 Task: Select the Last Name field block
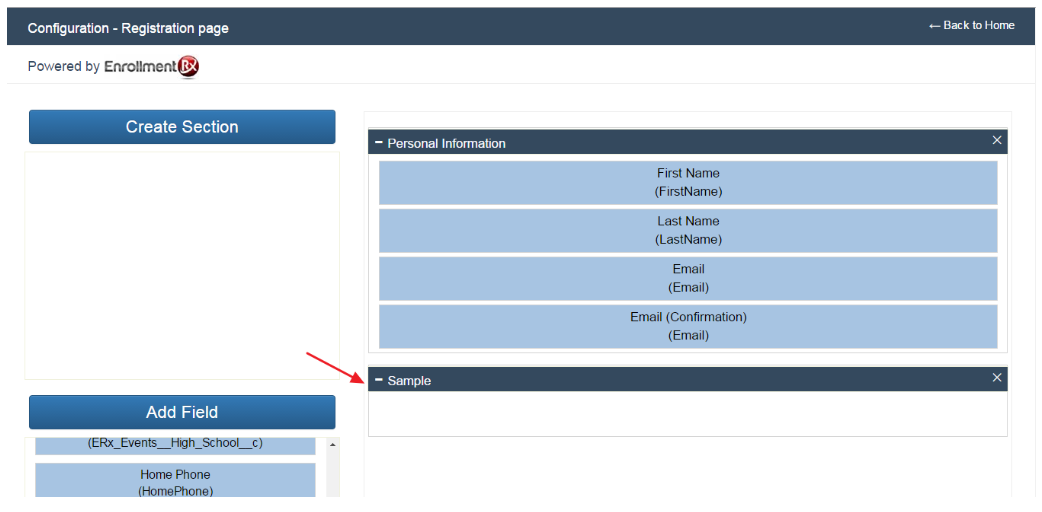pos(688,230)
